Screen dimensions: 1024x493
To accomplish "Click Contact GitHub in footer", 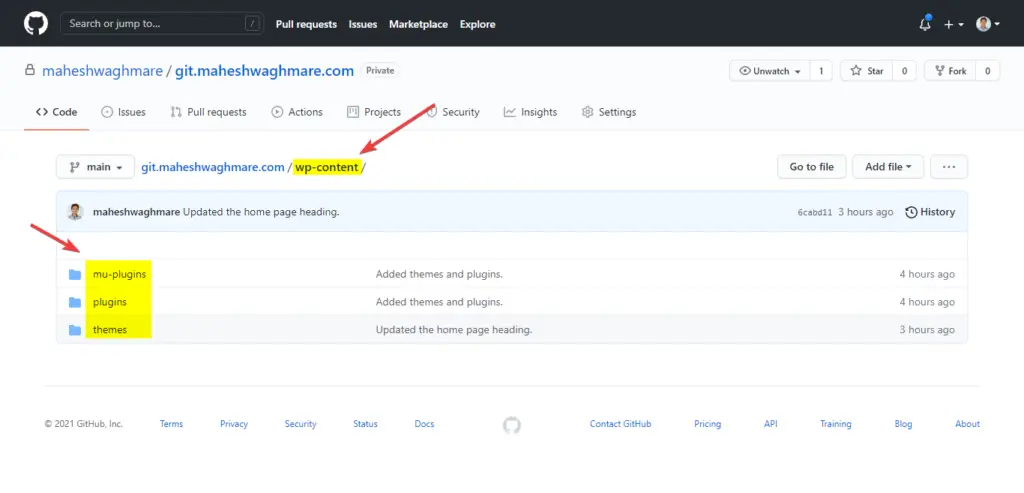I will [620, 424].
